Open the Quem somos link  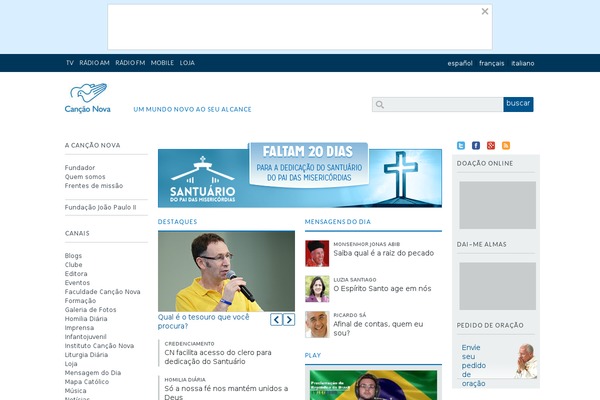pyautogui.click(x=85, y=177)
